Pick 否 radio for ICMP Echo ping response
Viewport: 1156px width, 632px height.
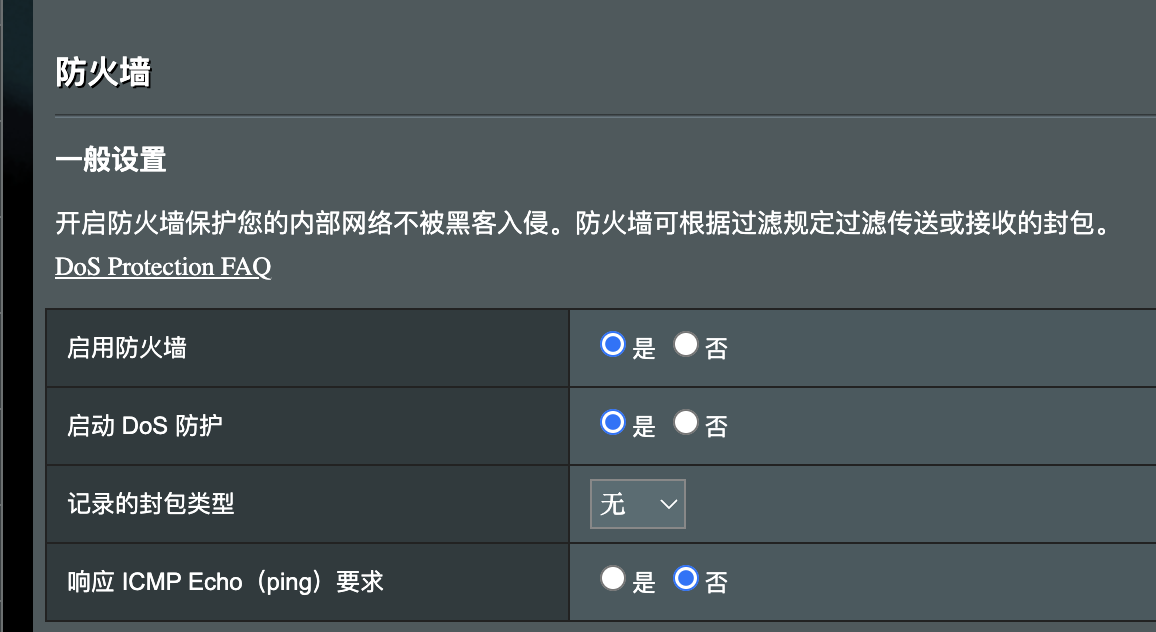[685, 578]
